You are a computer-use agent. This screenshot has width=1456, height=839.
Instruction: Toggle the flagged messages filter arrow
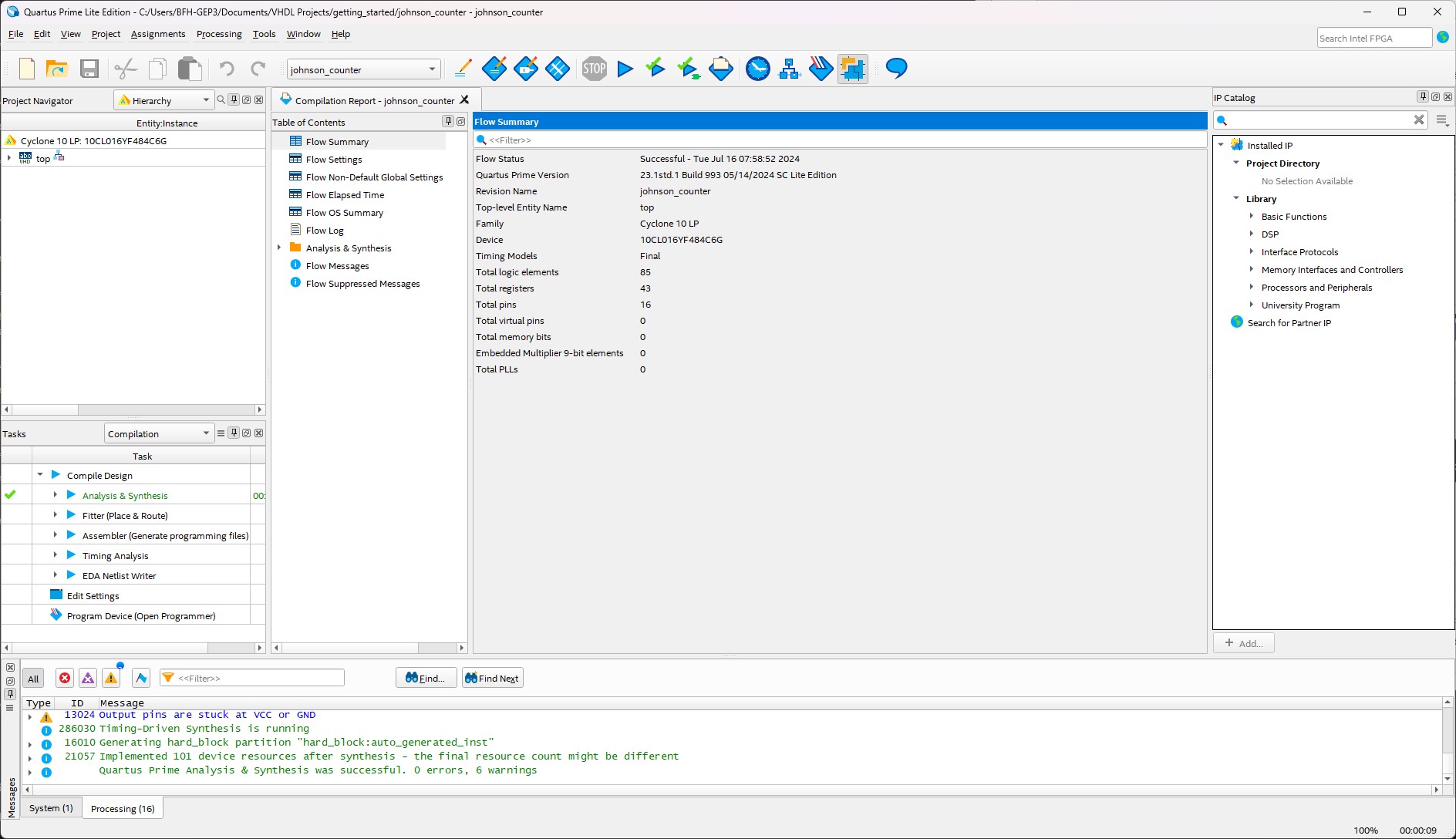141,679
